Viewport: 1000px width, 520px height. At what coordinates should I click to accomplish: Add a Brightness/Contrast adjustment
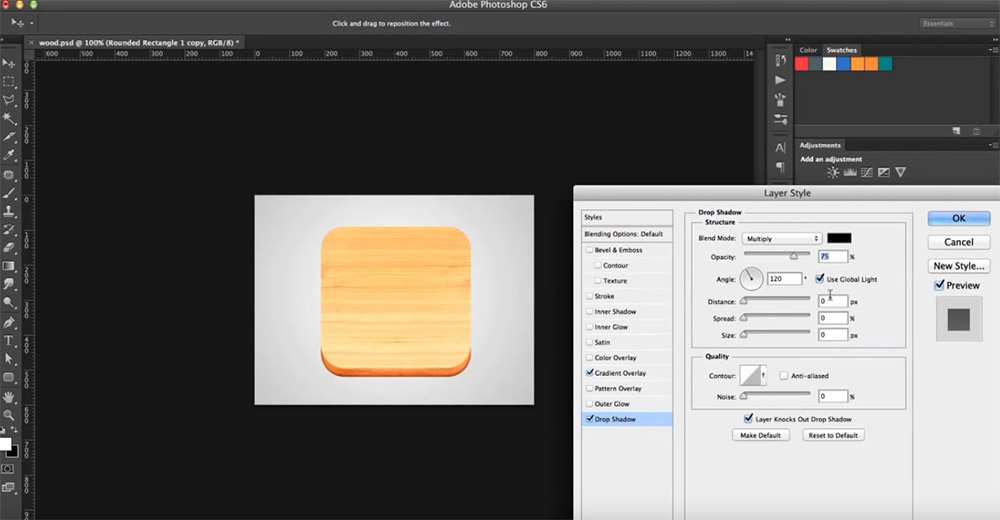[833, 172]
